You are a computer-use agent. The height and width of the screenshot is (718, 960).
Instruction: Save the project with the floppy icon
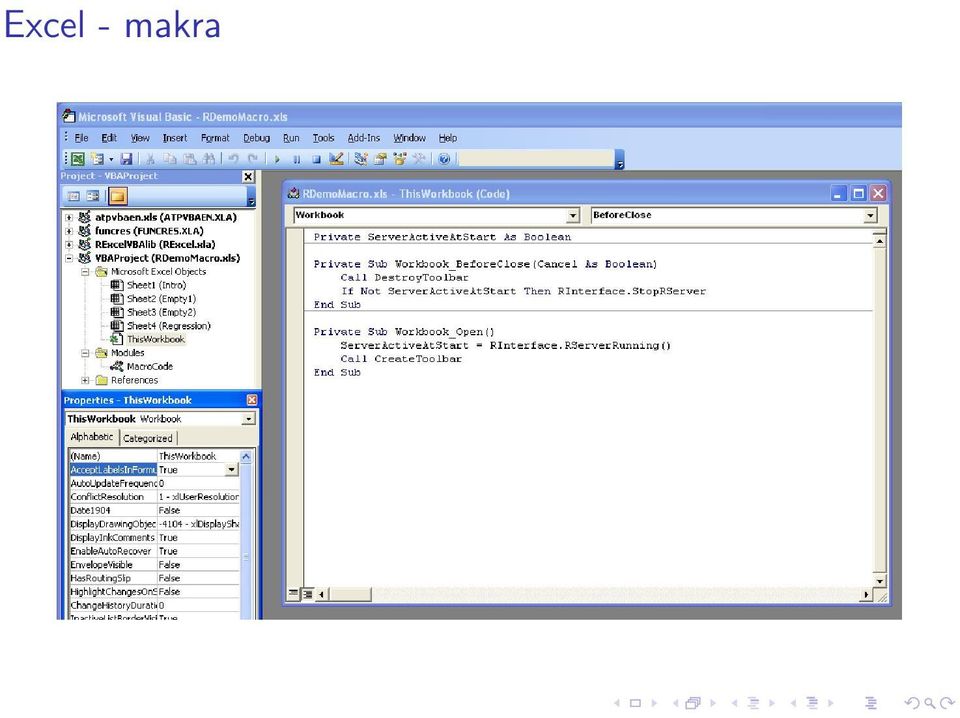[x=126, y=159]
